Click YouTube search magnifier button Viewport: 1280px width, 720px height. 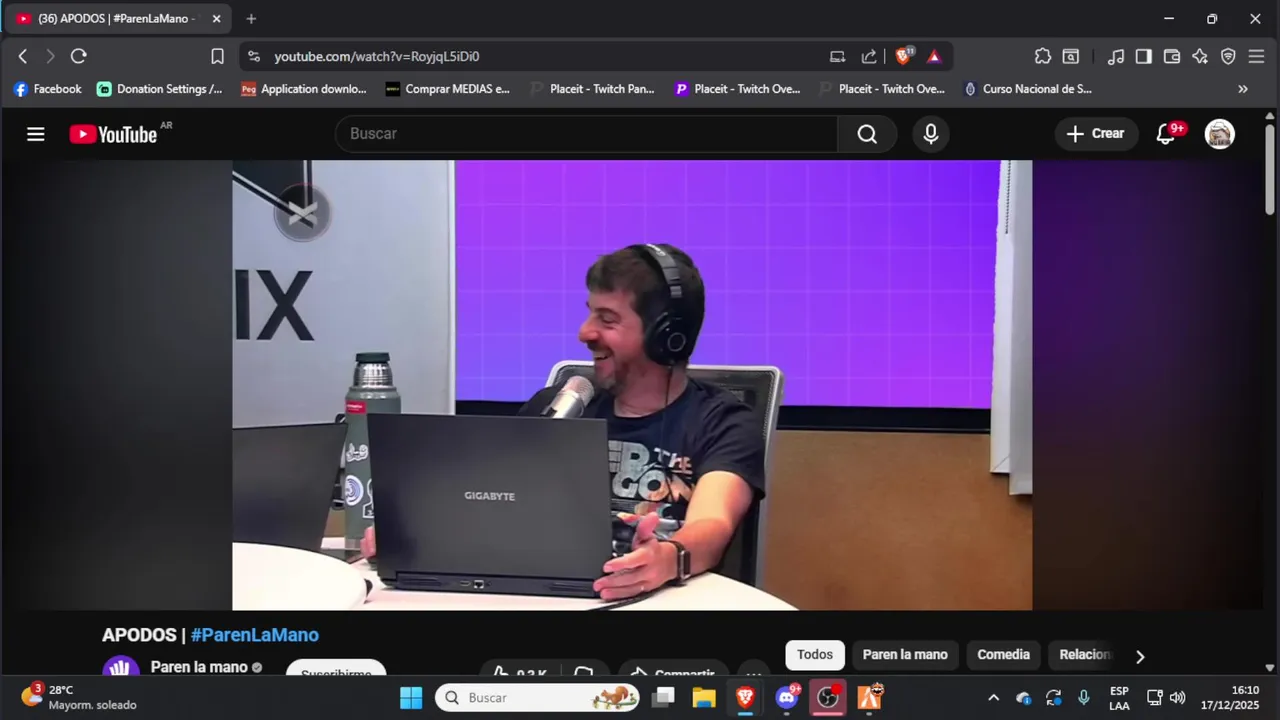[867, 134]
